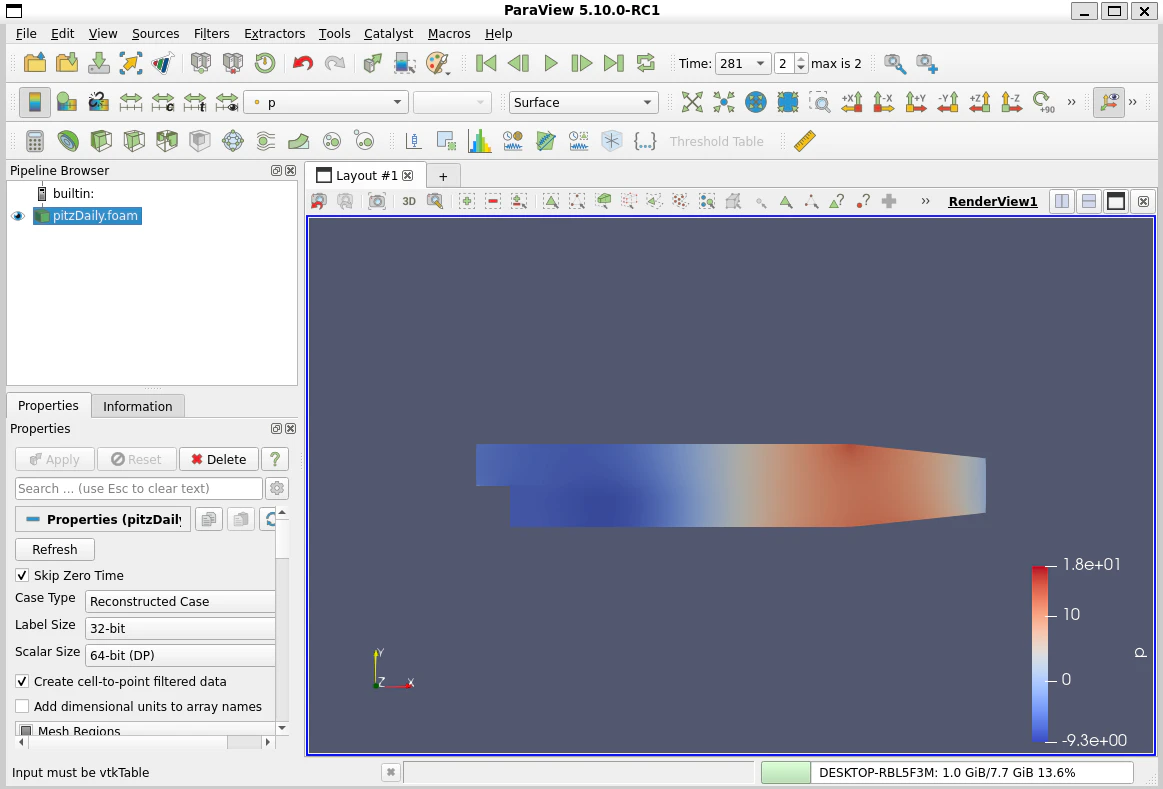Toggle the 3D interaction mode button
This screenshot has height=789, width=1163.
click(x=409, y=201)
